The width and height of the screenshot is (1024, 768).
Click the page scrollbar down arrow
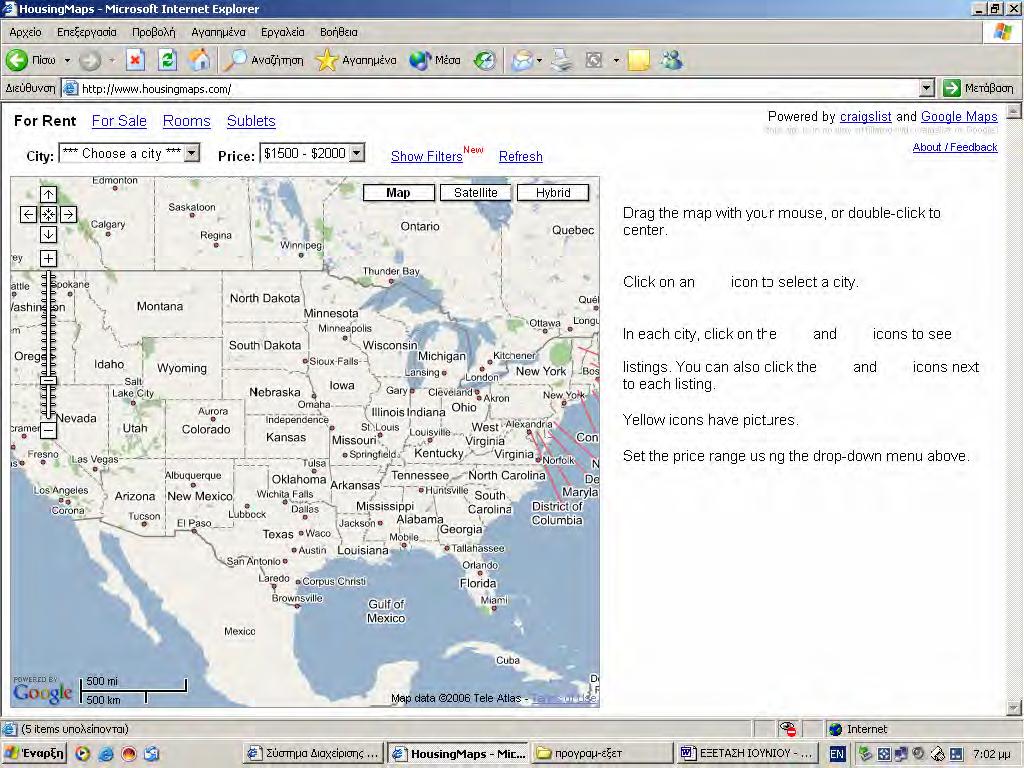[x=1014, y=708]
